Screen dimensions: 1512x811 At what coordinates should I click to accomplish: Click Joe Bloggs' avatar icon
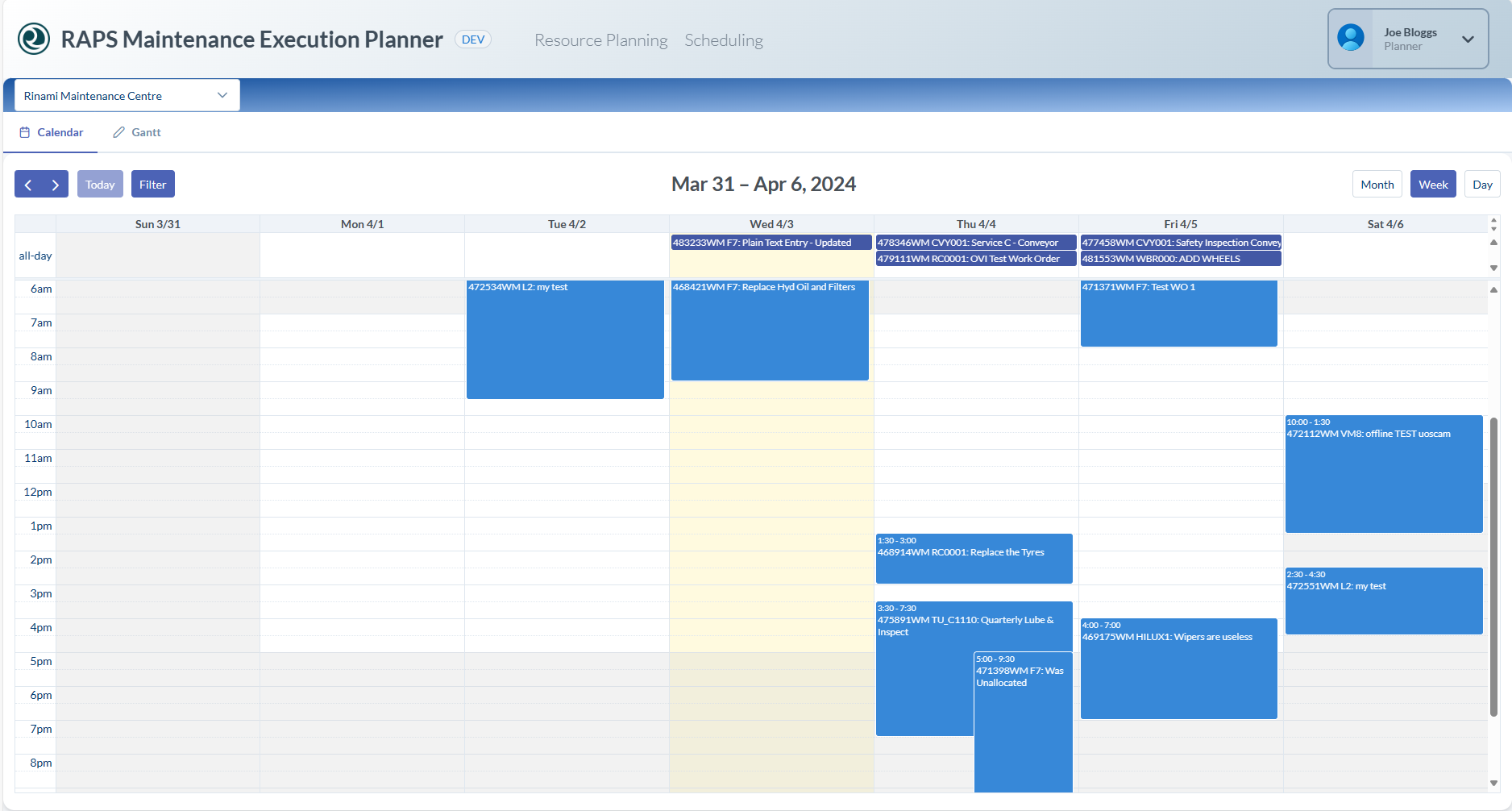(1351, 38)
